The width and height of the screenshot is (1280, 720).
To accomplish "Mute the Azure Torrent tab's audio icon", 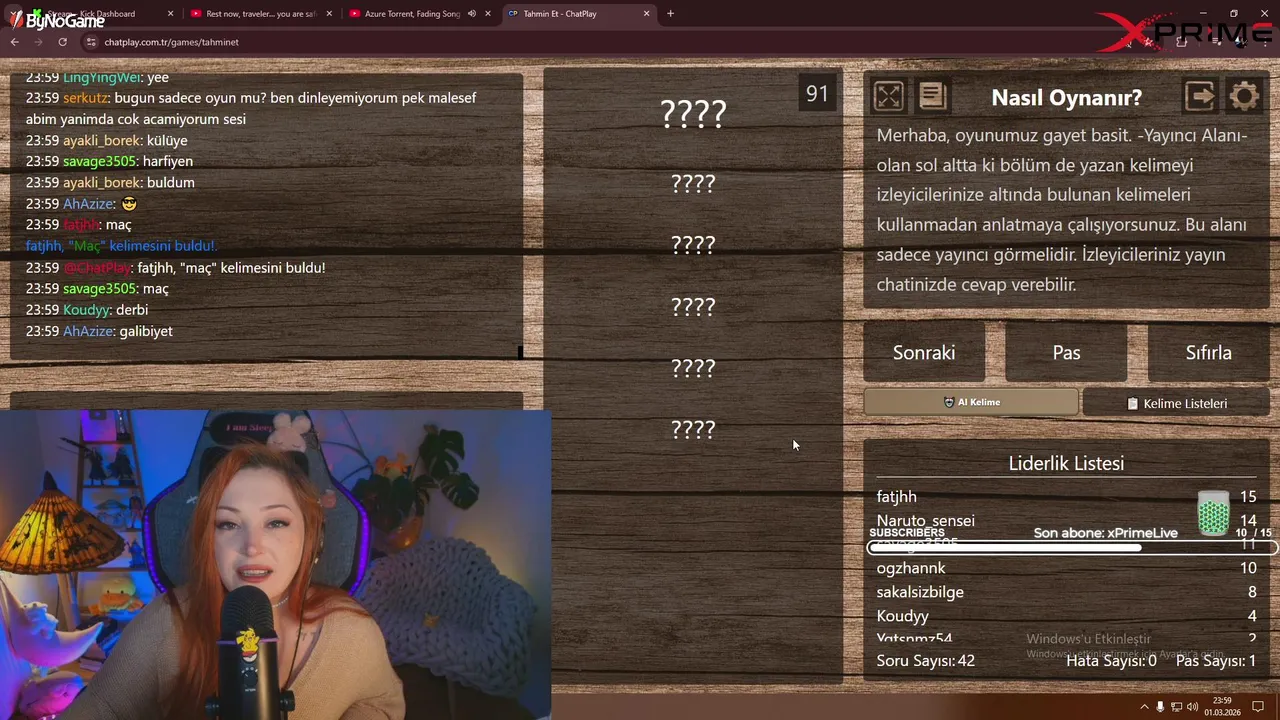I will tap(471, 14).
